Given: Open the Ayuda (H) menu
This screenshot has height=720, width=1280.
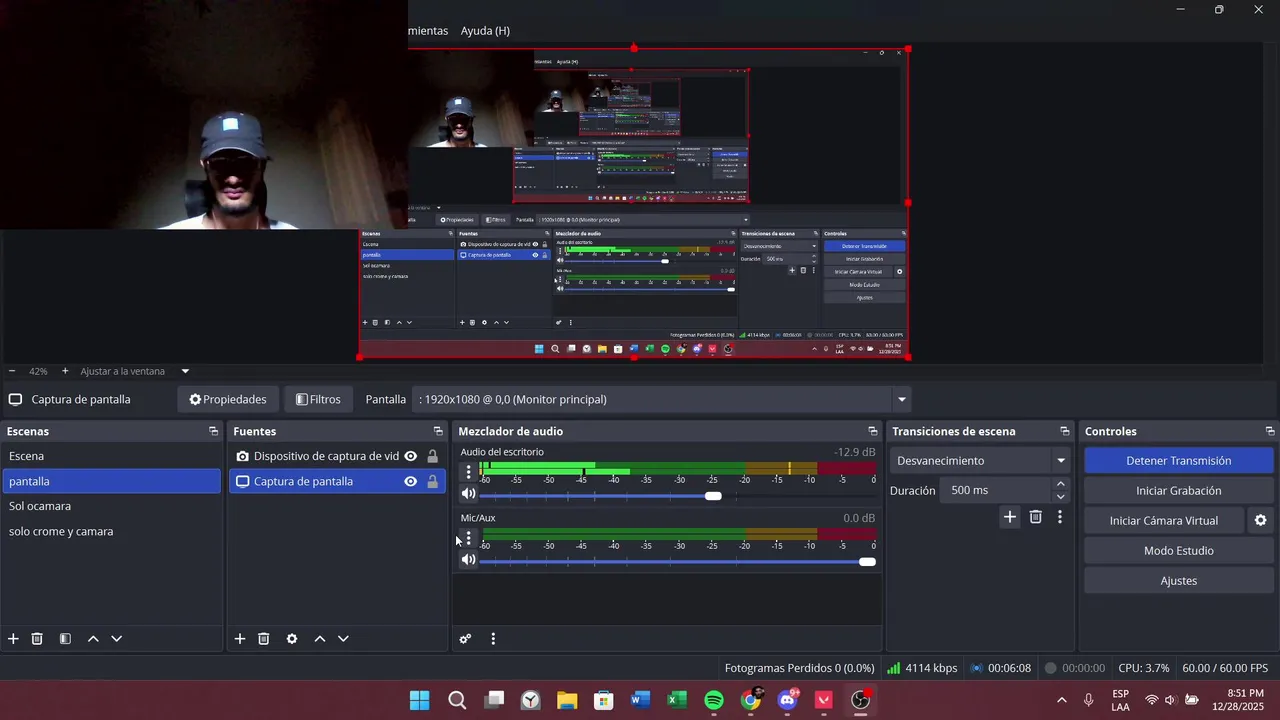Looking at the screenshot, I should point(485,31).
